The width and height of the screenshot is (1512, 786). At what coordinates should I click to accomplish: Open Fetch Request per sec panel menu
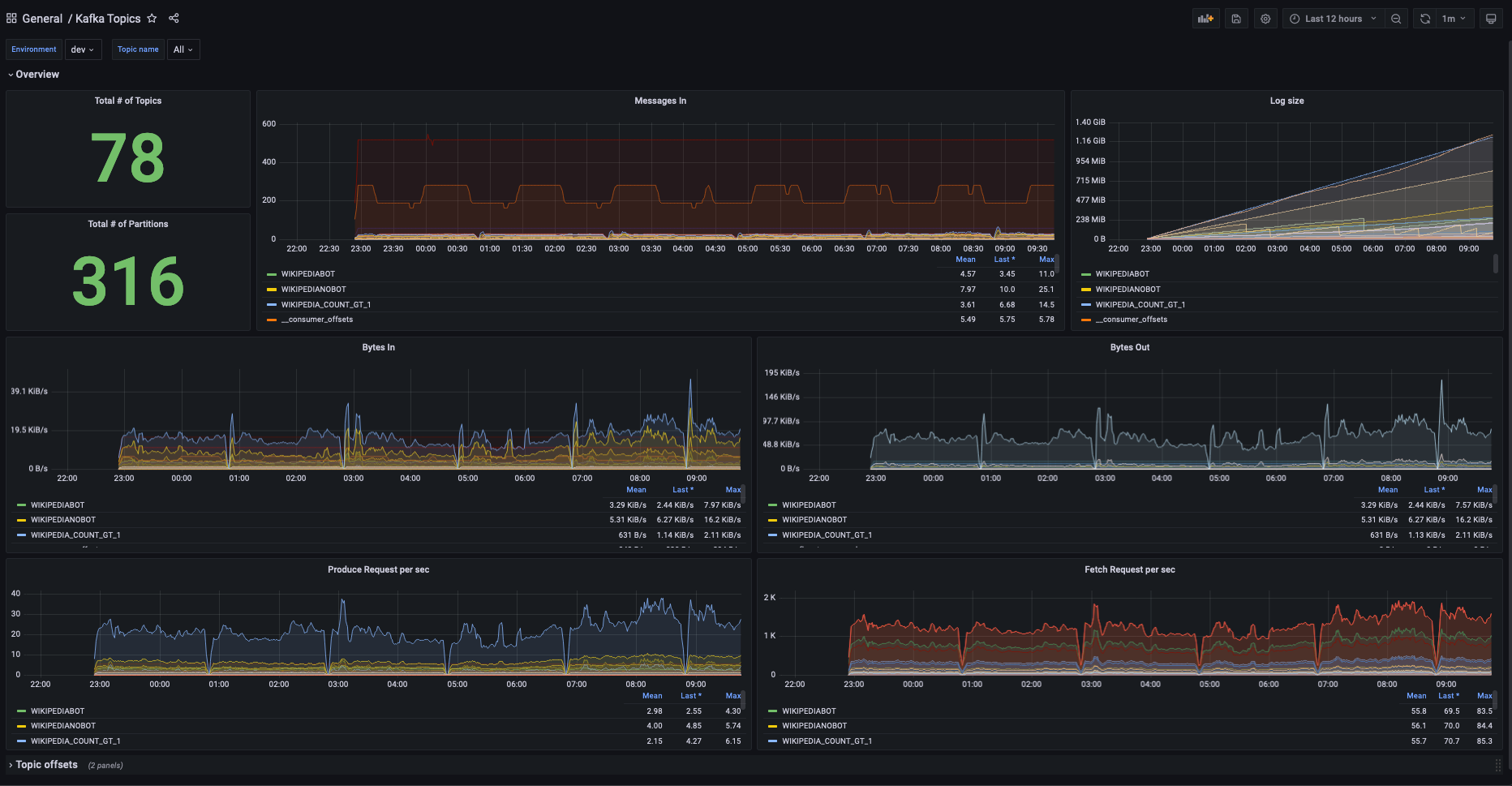click(1130, 569)
